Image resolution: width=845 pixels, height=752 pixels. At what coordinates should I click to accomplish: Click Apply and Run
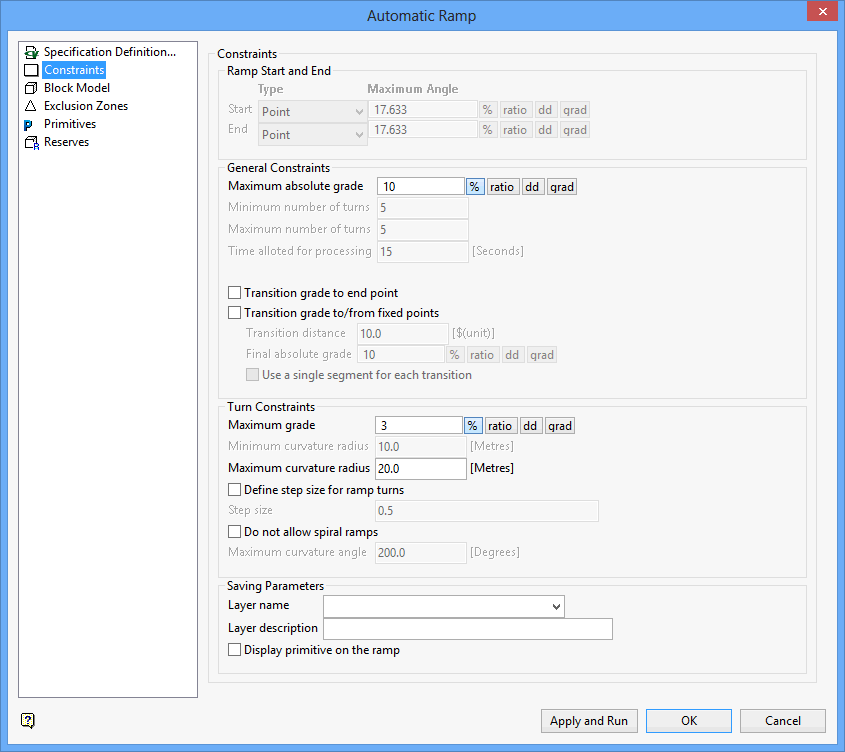pyautogui.click(x=589, y=721)
